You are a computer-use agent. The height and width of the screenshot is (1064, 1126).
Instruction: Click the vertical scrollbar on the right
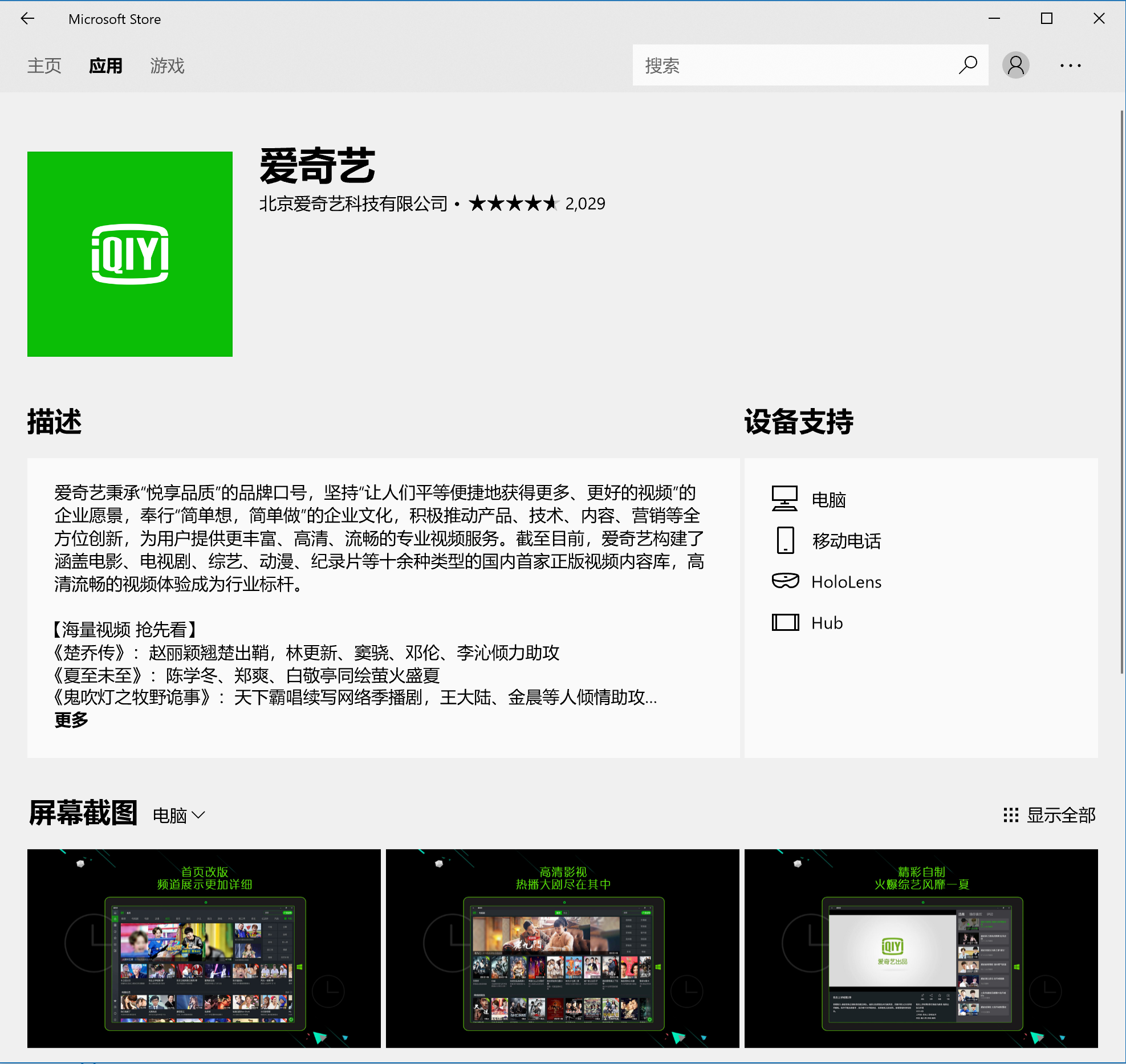(x=1123, y=392)
